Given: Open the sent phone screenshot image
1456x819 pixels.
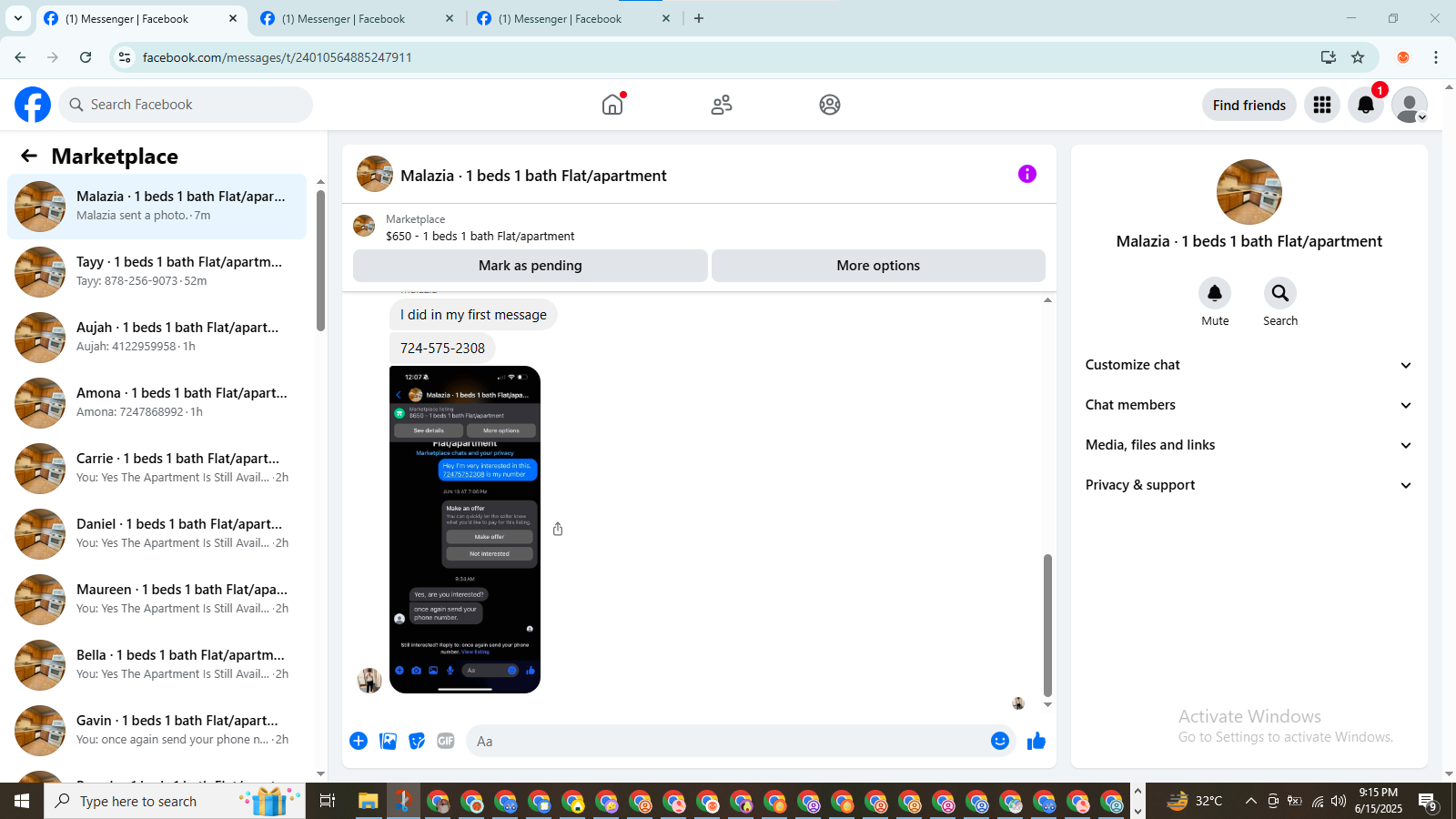Looking at the screenshot, I should pyautogui.click(x=465, y=530).
